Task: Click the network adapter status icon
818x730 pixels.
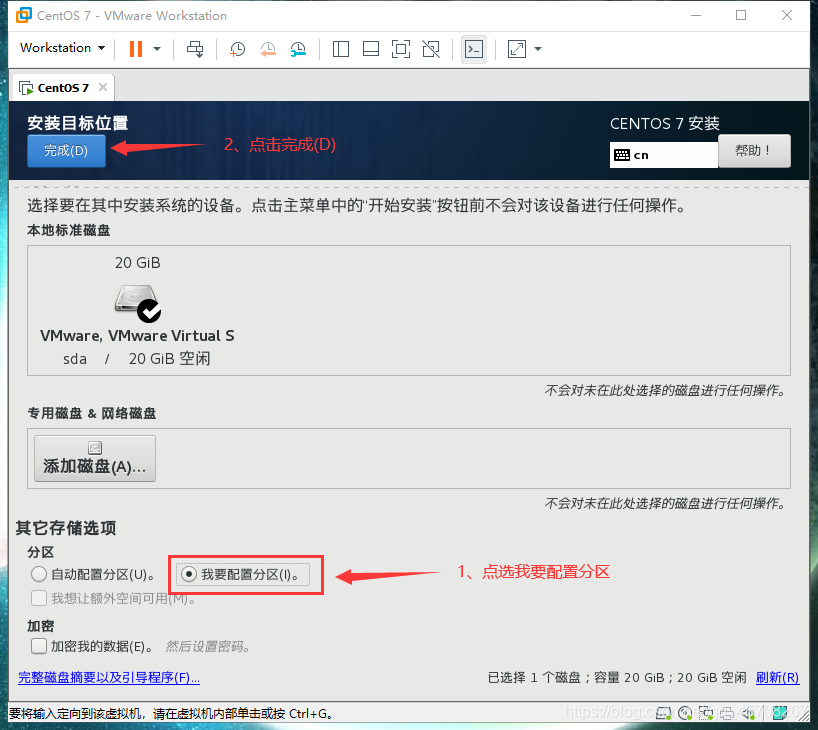Action: pyautogui.click(x=706, y=712)
